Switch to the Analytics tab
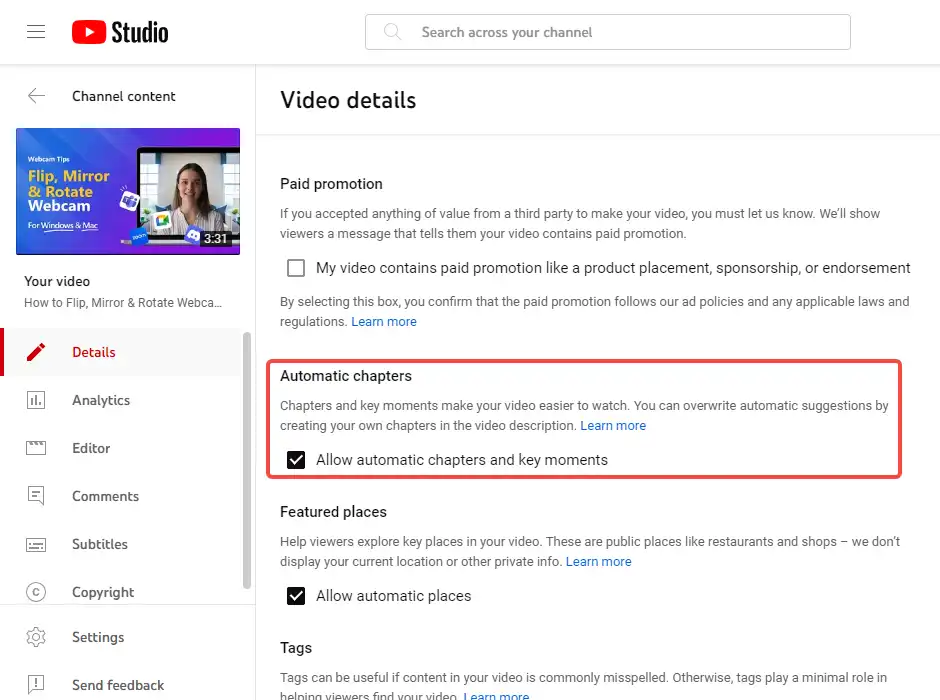The width and height of the screenshot is (940, 700). 101,400
